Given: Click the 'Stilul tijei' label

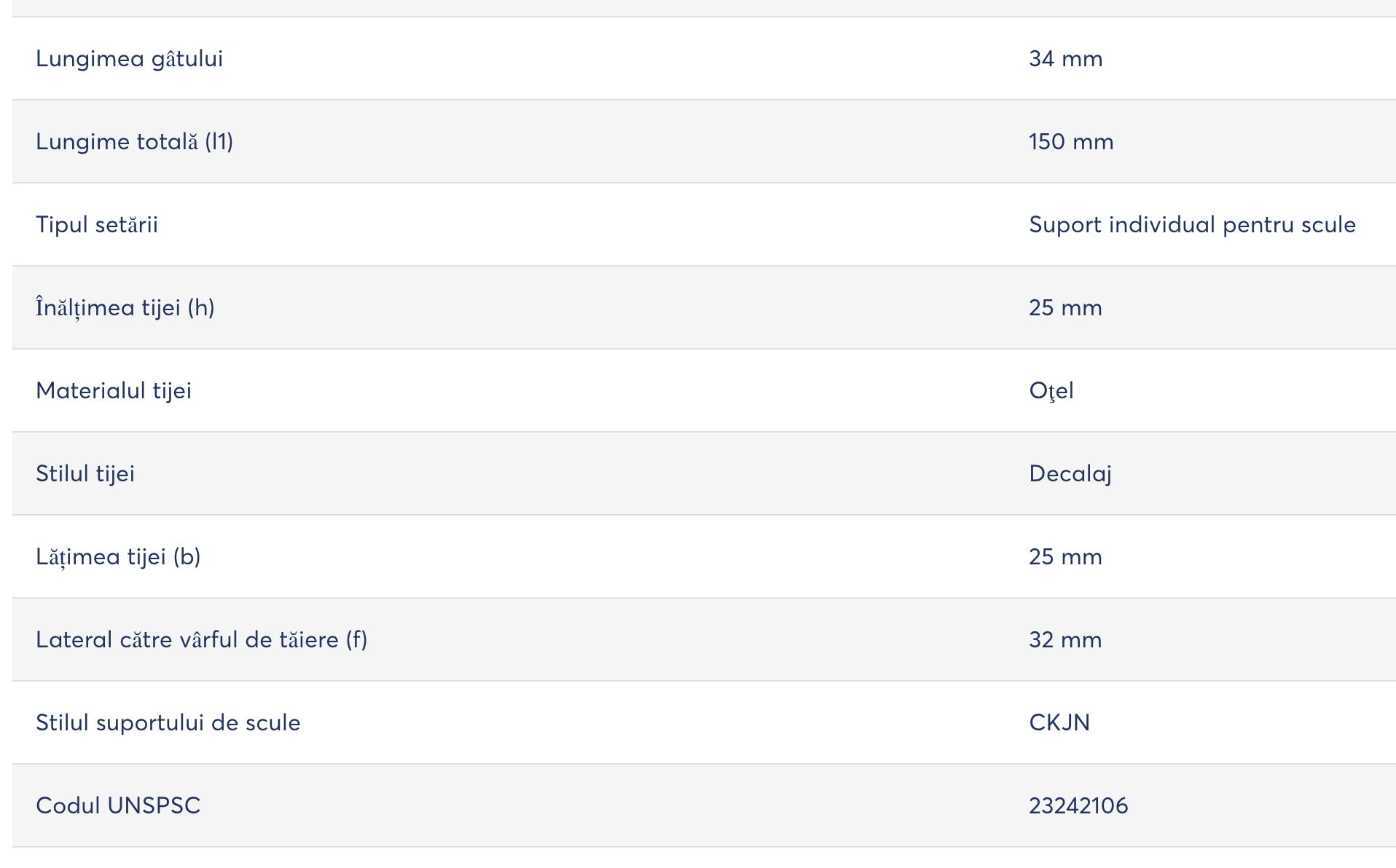Looking at the screenshot, I should tap(85, 473).
